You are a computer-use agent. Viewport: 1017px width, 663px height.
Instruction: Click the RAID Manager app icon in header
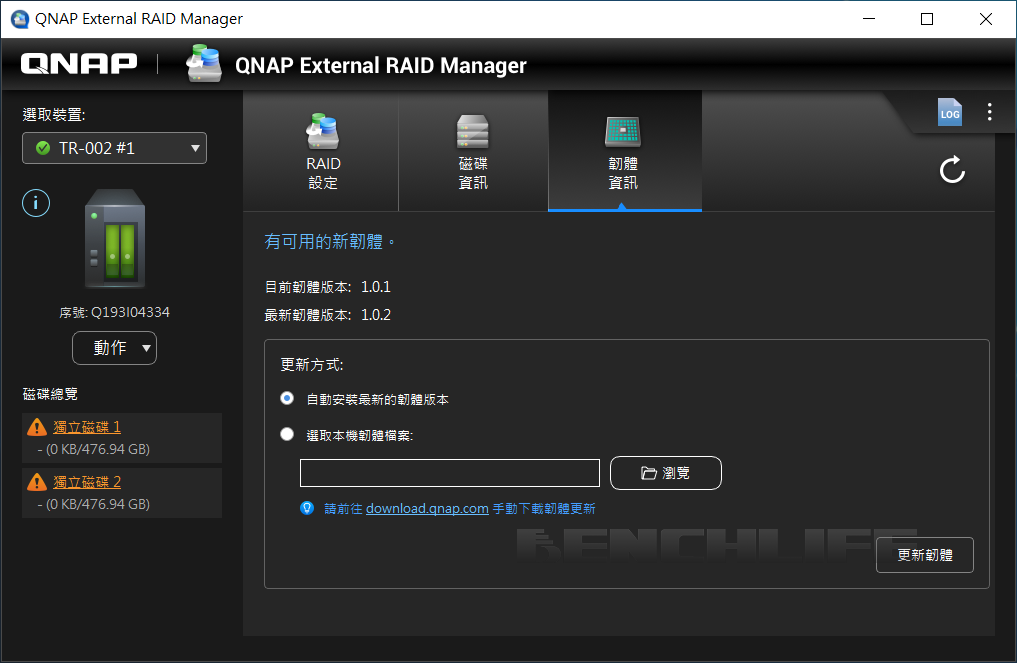click(x=204, y=63)
